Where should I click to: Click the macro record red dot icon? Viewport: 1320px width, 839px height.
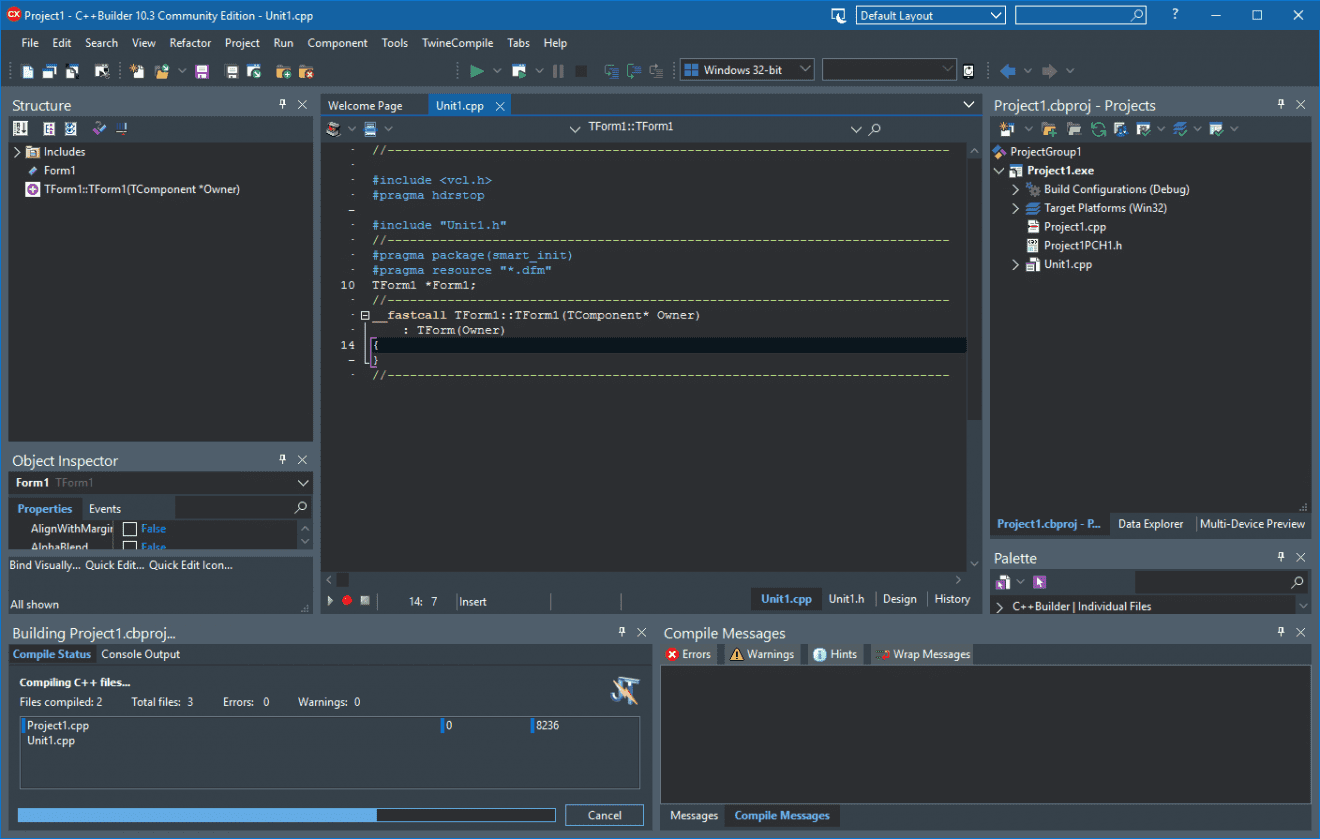click(347, 601)
